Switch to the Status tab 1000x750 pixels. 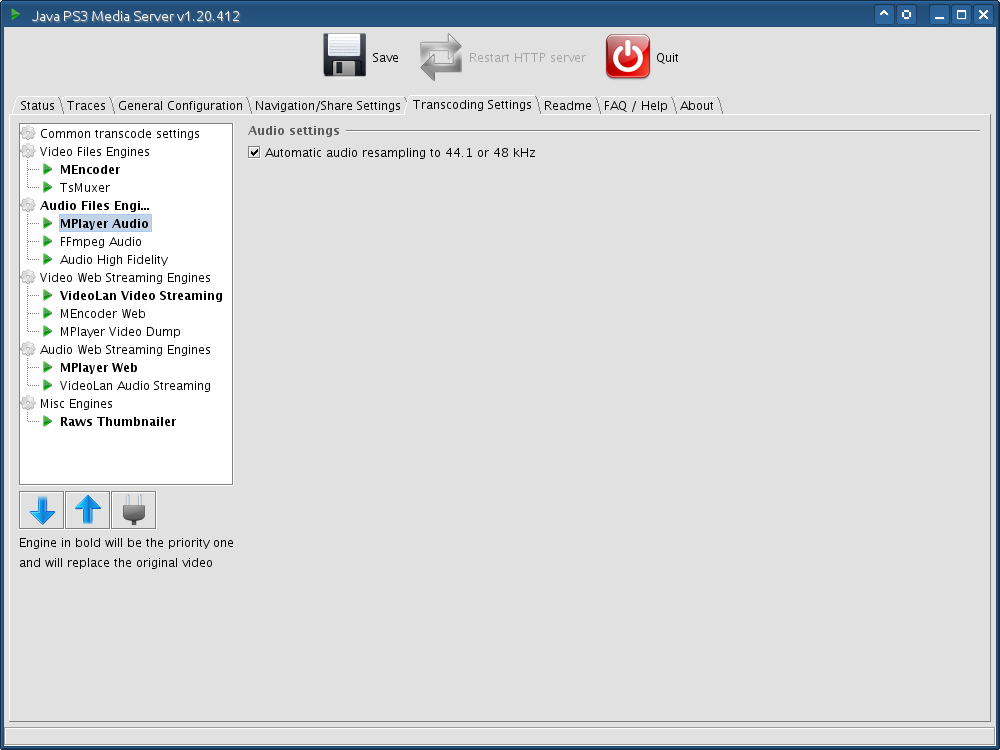click(37, 106)
